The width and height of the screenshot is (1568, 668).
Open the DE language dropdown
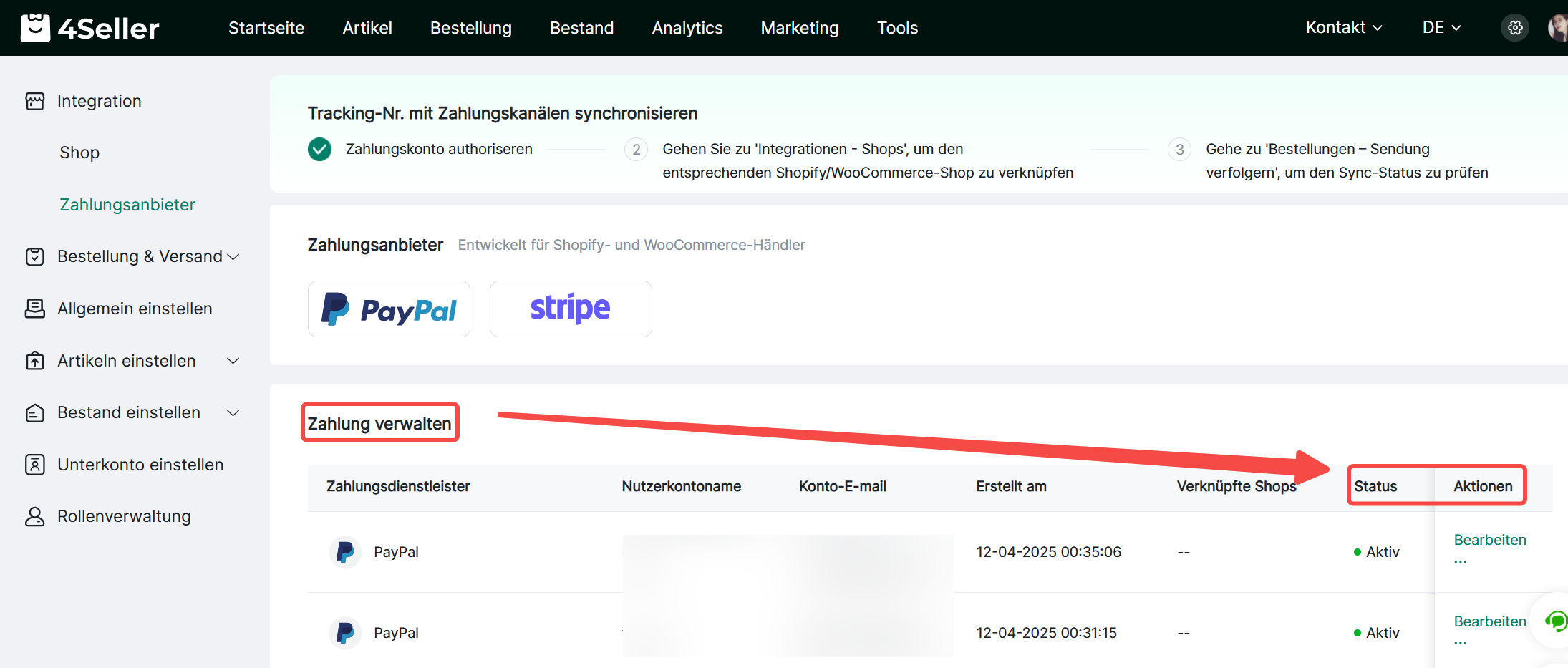pyautogui.click(x=1441, y=28)
